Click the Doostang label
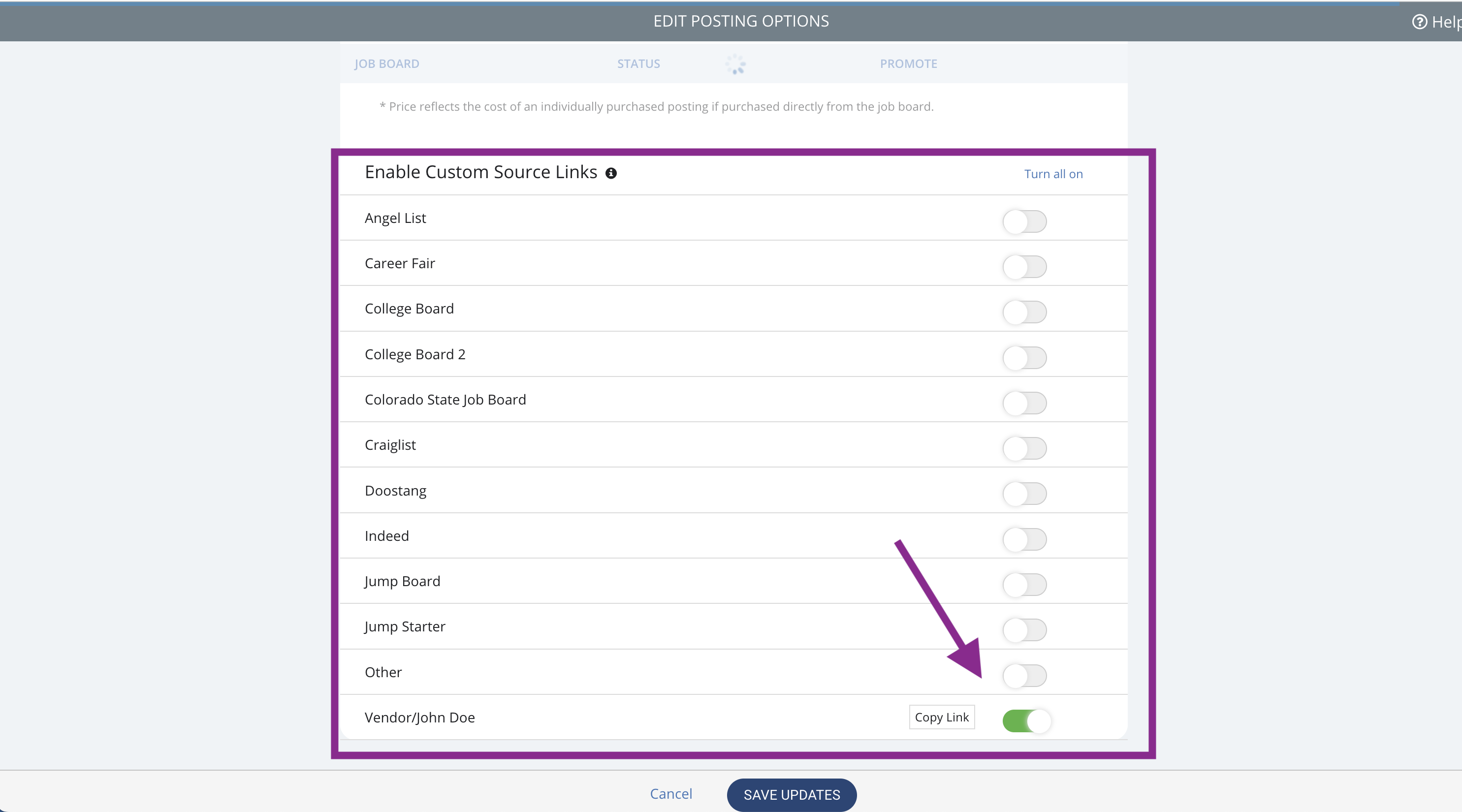Screen dimensions: 1462x812 (x=396, y=491)
